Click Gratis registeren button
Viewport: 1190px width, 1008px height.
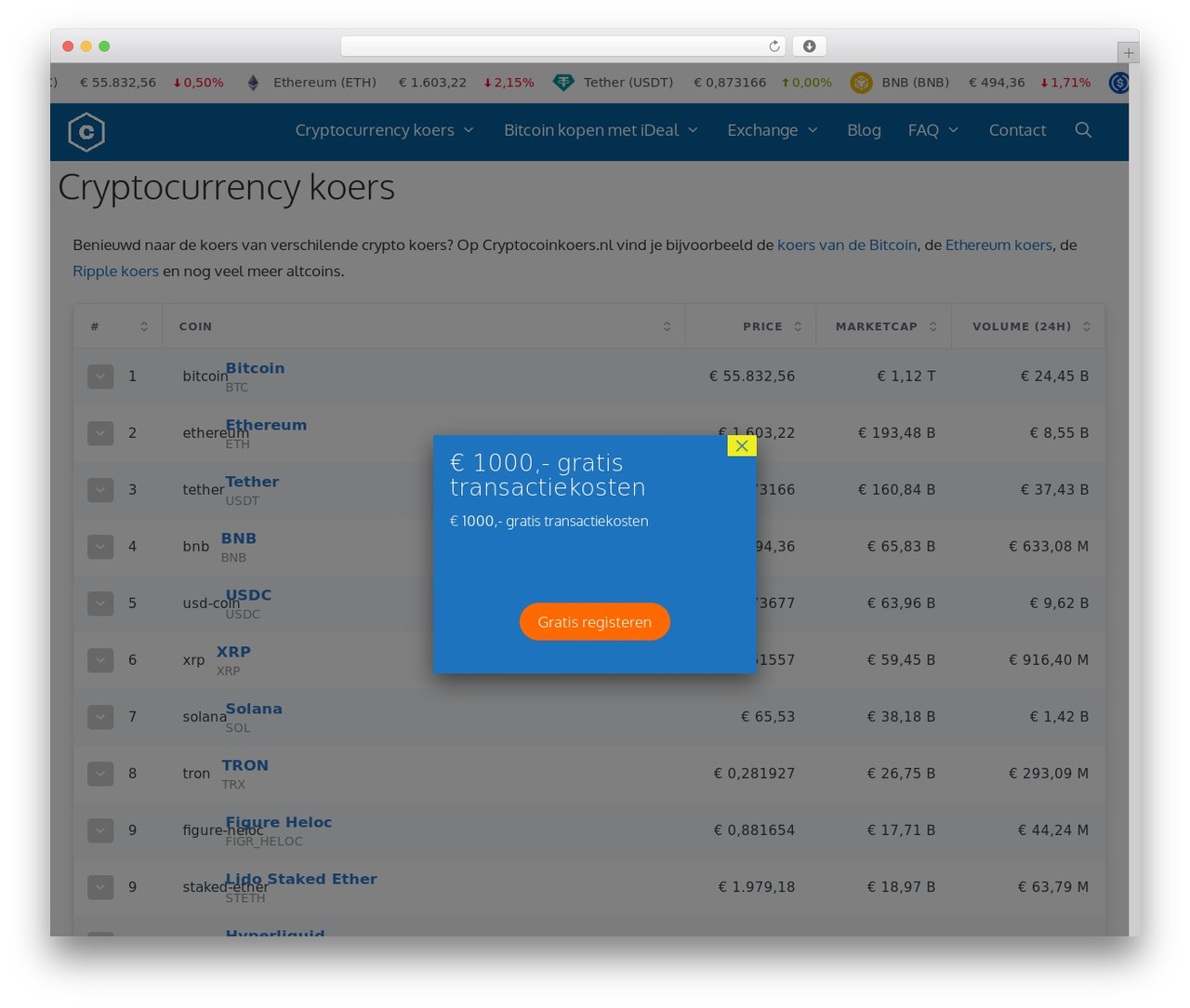(x=595, y=622)
